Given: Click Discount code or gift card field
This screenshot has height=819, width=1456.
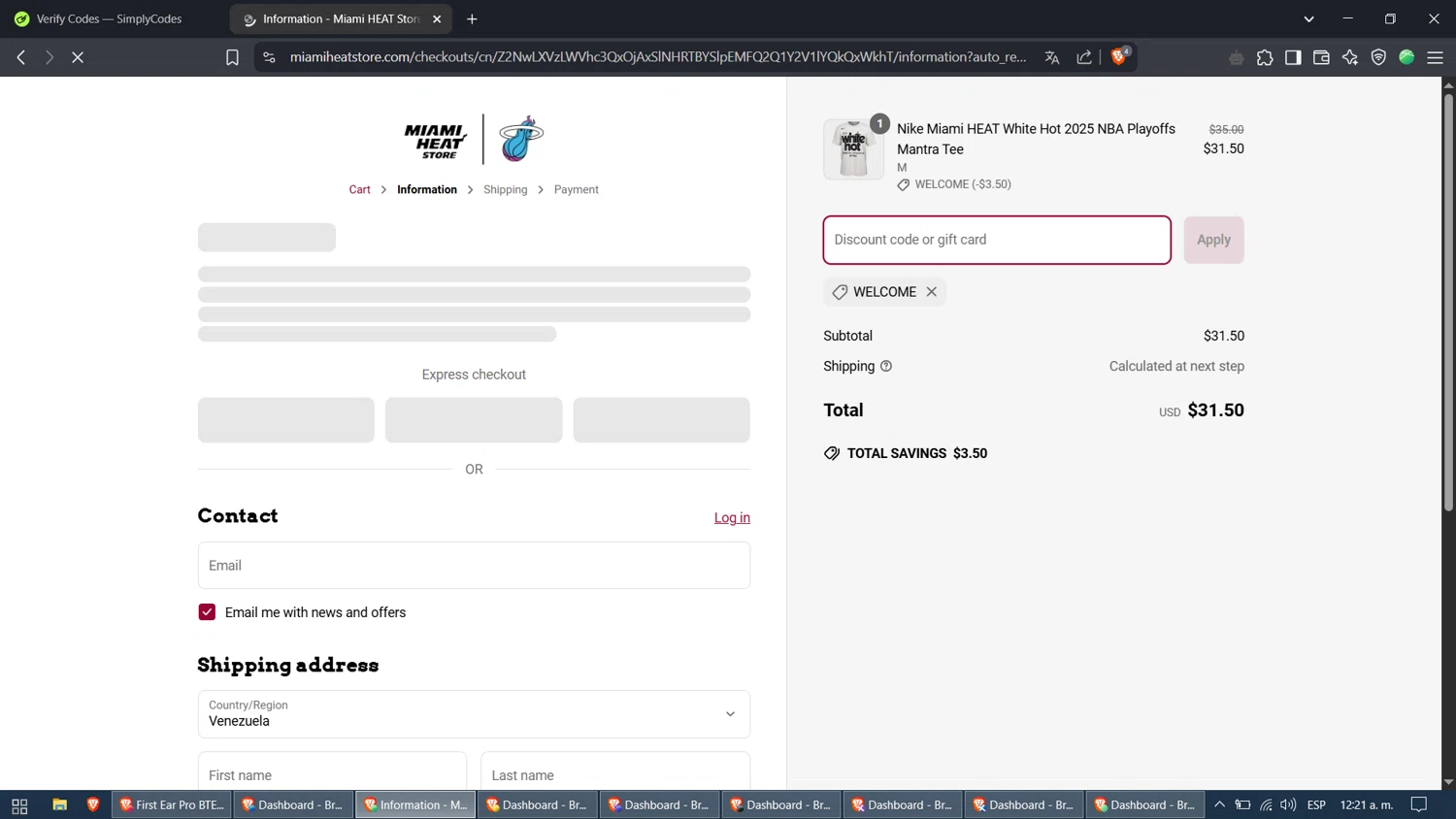Looking at the screenshot, I should click(x=997, y=240).
